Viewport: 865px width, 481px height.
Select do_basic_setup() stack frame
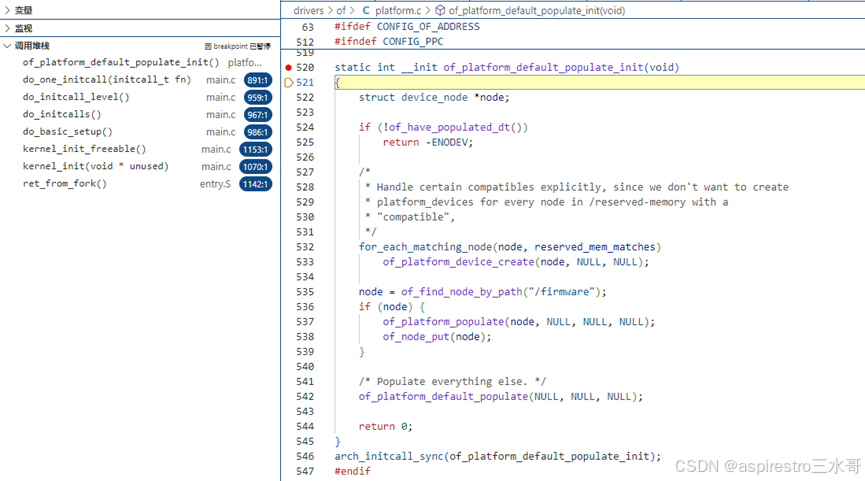[140, 132]
